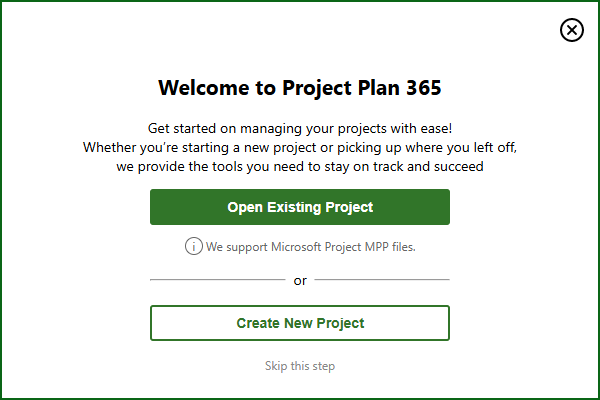
Task: Click the Open Existing Project button
Action: coord(300,207)
